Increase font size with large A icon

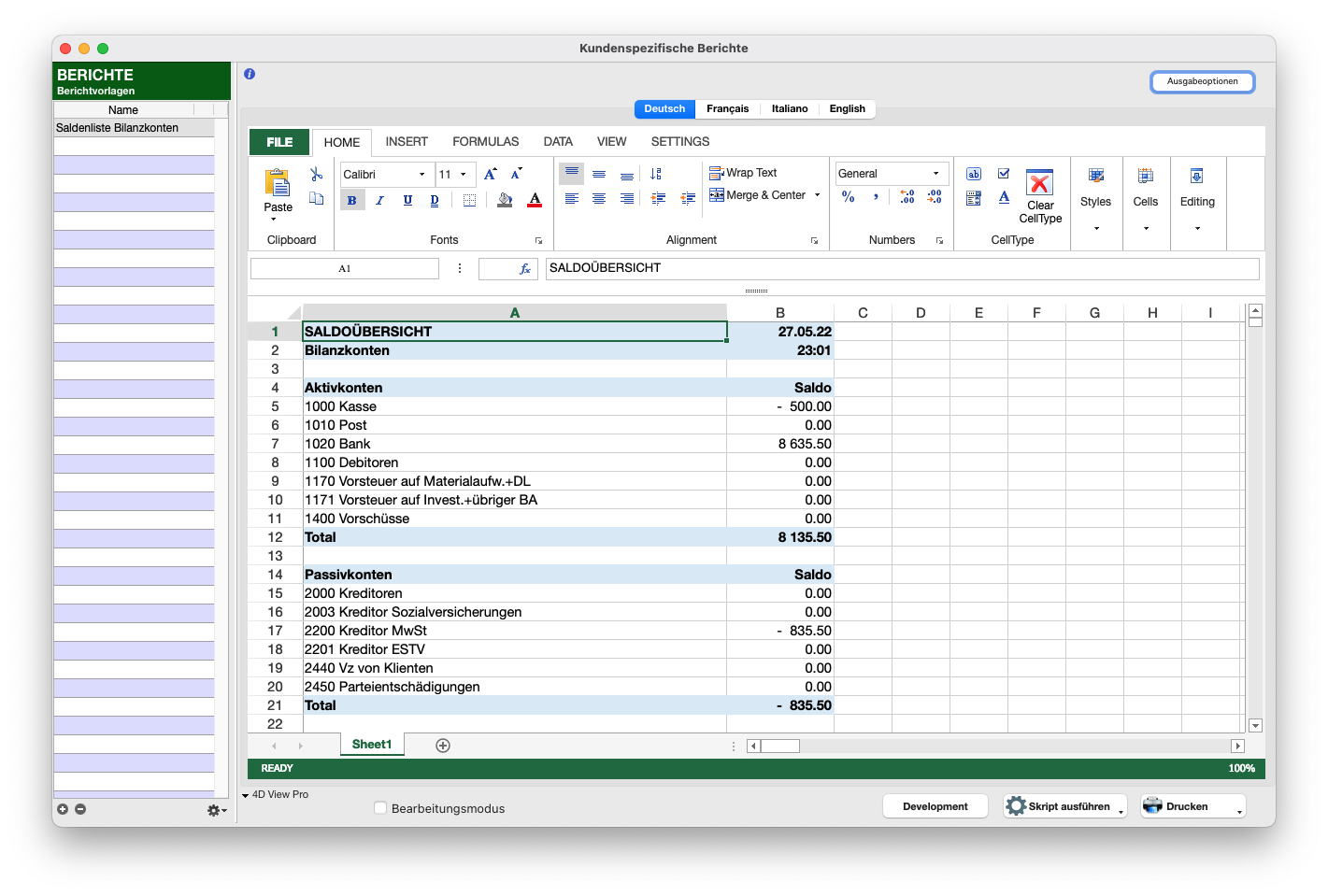pyautogui.click(x=490, y=174)
